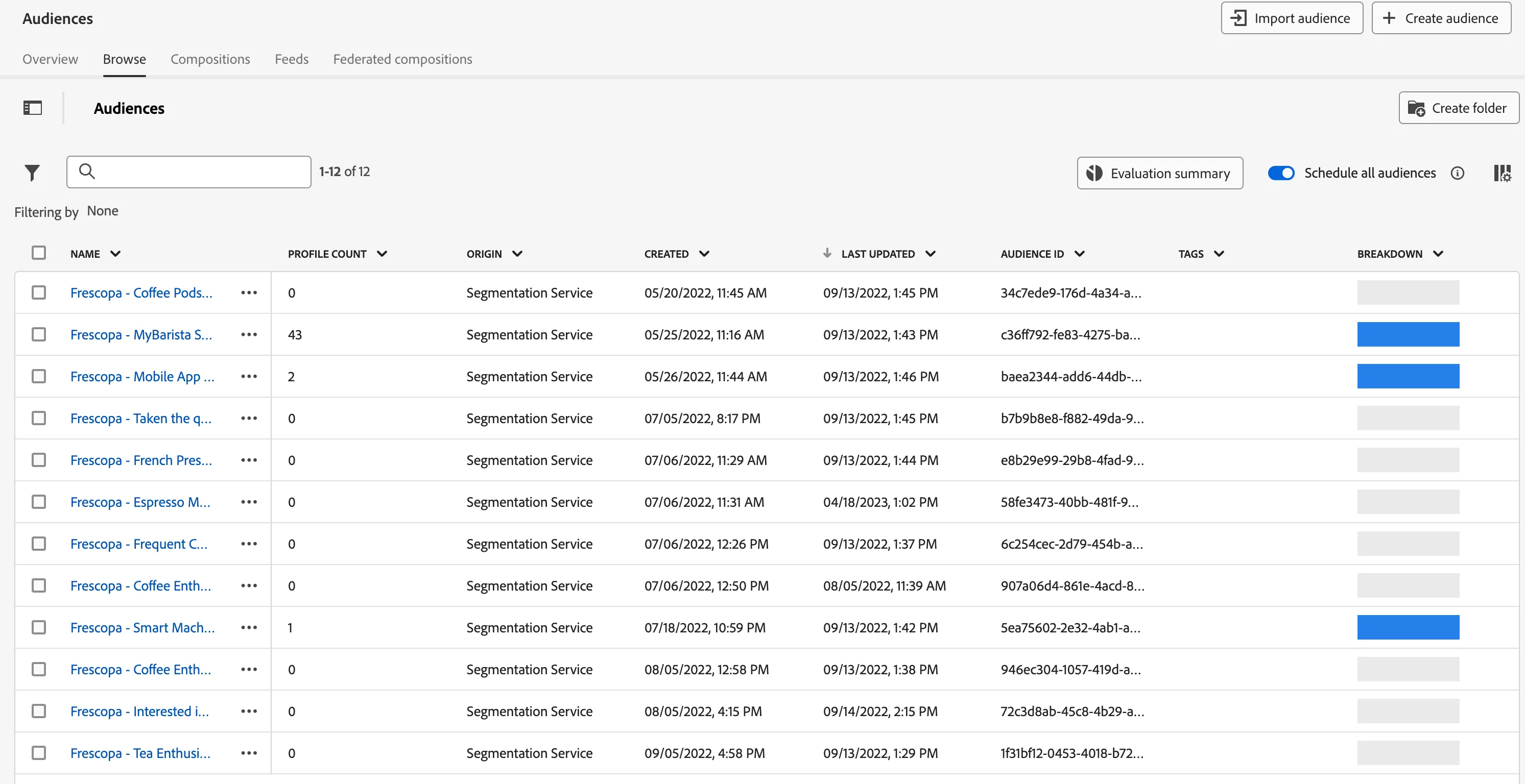
Task: Expand the Profile Count column dropdown
Action: [382, 254]
